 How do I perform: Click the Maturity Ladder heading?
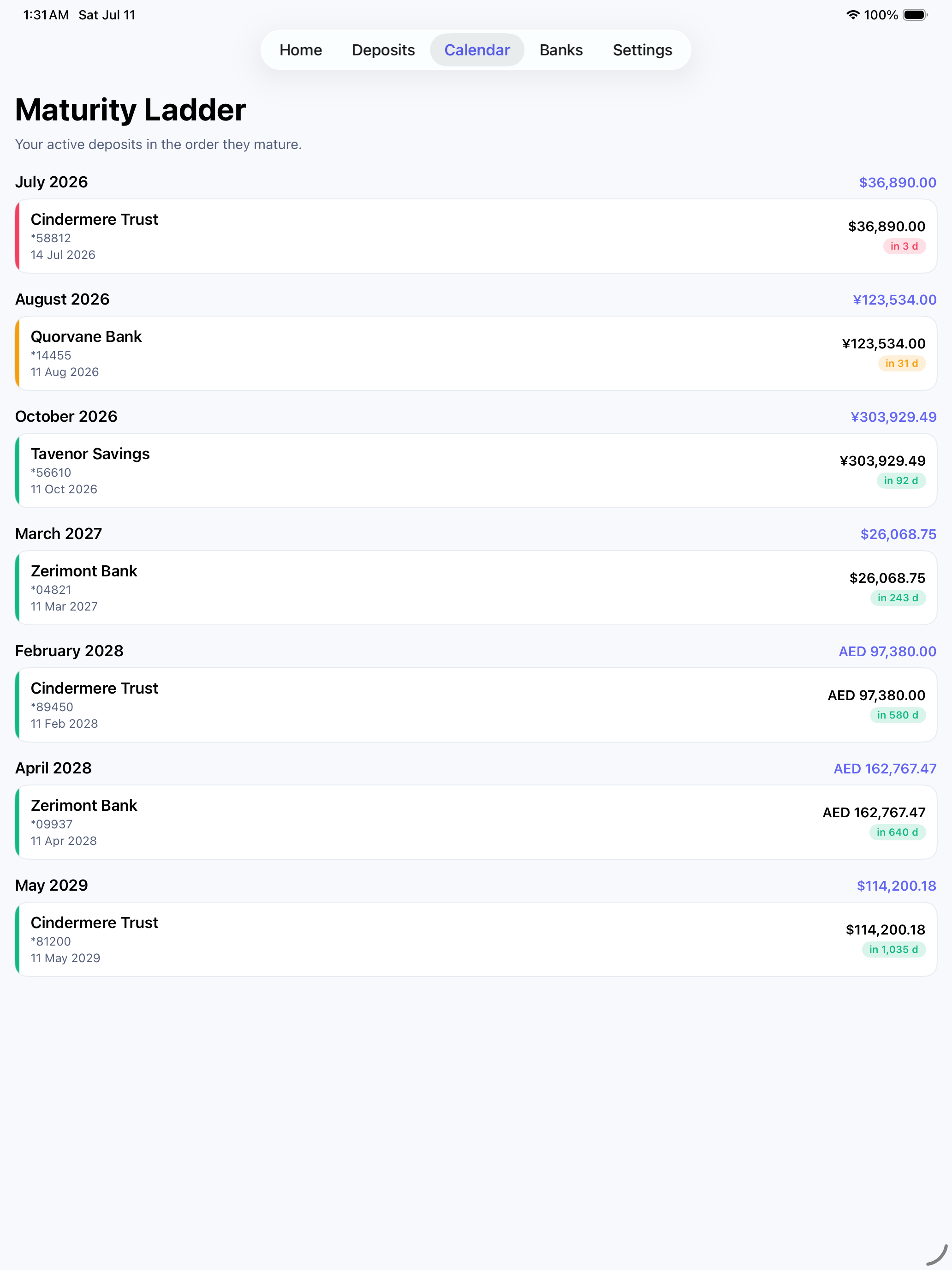(x=130, y=110)
